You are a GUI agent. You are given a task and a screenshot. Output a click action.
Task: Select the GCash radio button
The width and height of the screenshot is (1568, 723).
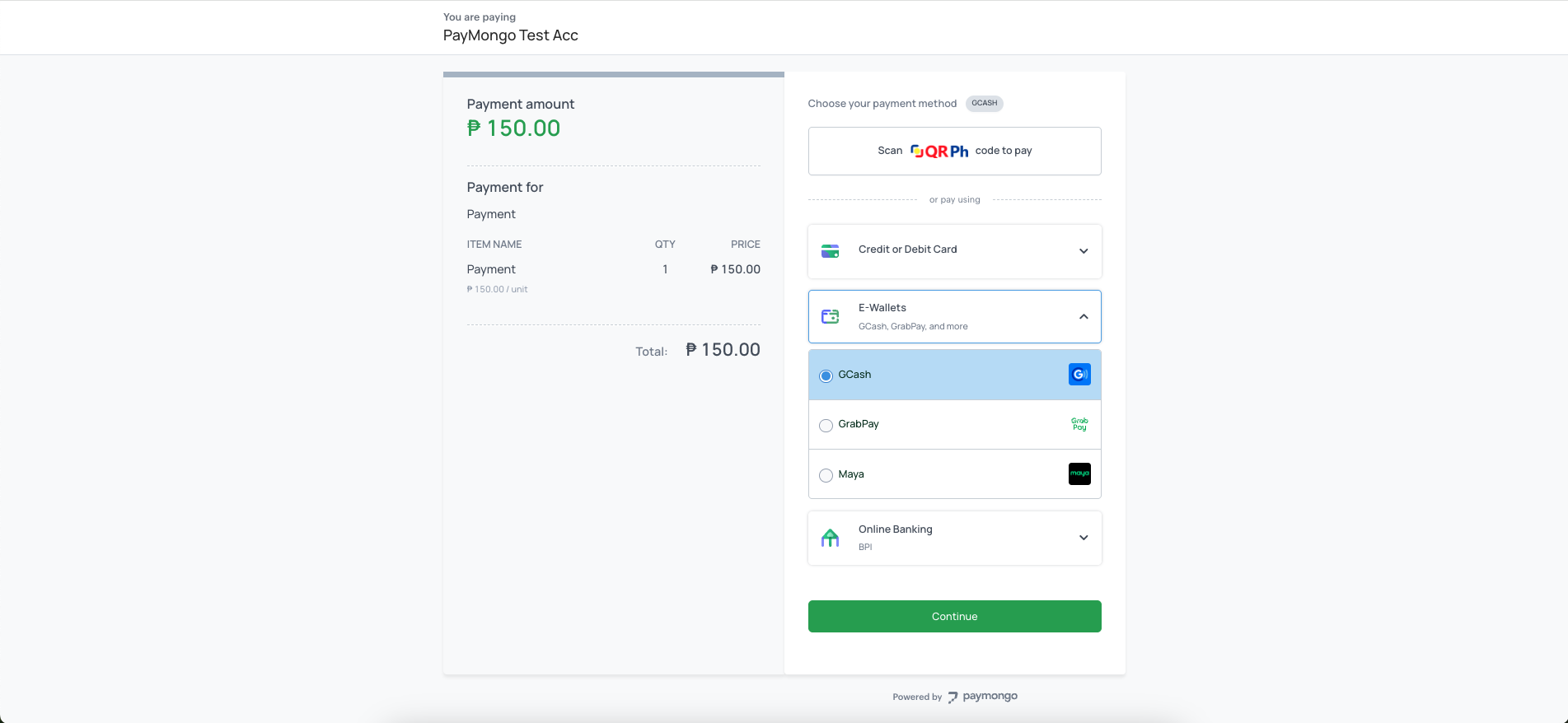pos(826,375)
